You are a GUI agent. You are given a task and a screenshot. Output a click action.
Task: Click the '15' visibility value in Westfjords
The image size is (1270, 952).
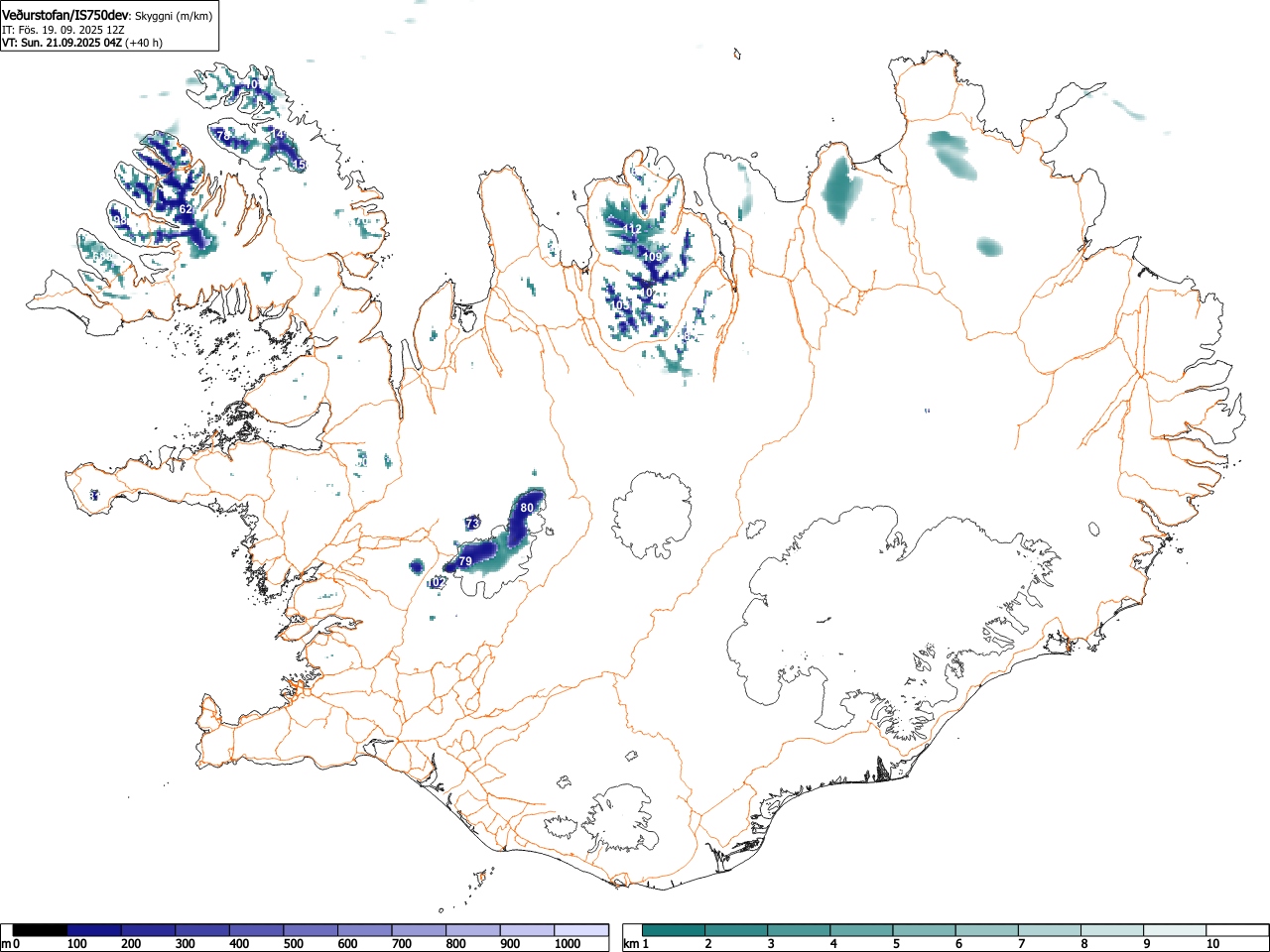(x=299, y=165)
